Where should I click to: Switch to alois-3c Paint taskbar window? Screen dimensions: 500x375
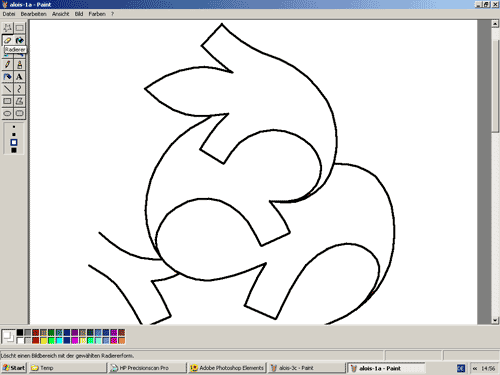coord(306,368)
